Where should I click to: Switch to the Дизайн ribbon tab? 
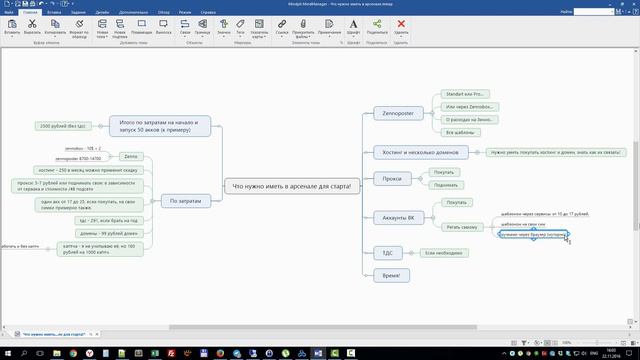click(102, 12)
